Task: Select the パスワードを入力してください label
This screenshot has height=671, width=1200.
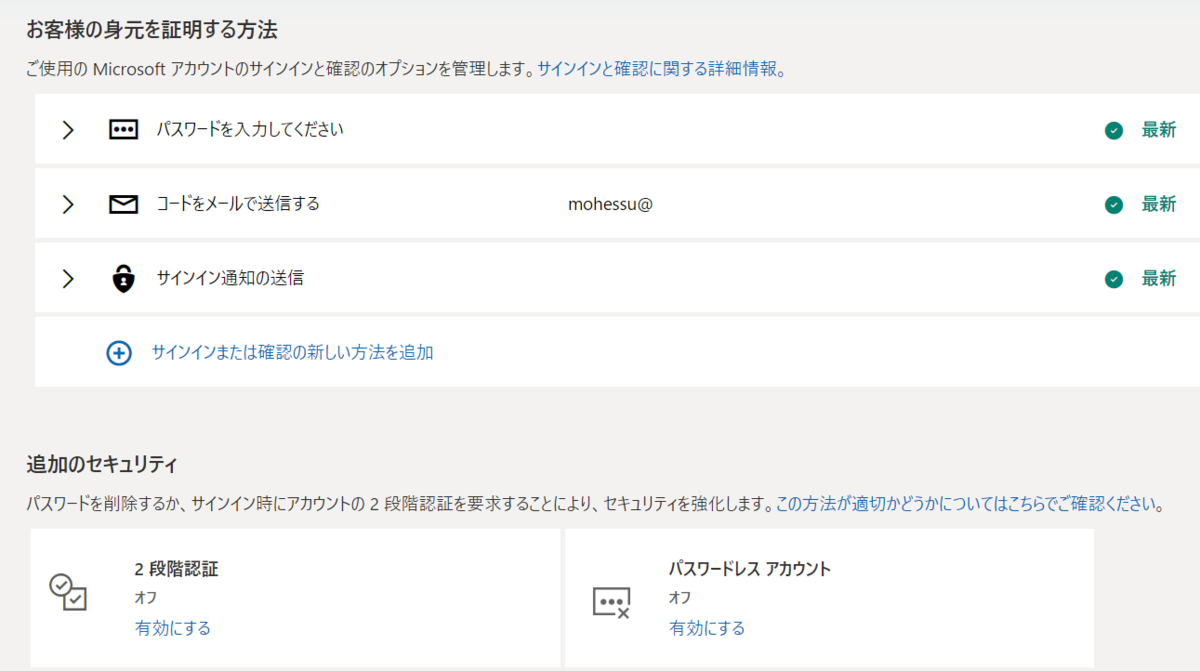Action: 250,129
